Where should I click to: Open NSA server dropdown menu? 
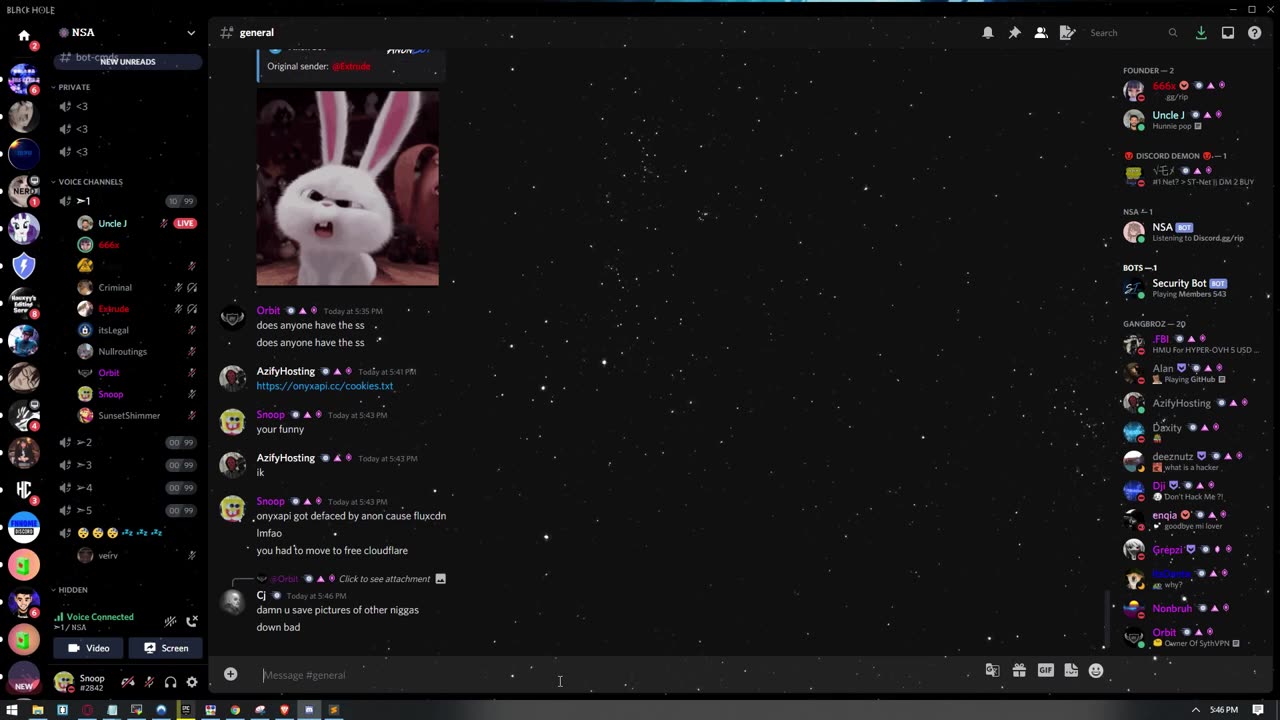point(126,32)
